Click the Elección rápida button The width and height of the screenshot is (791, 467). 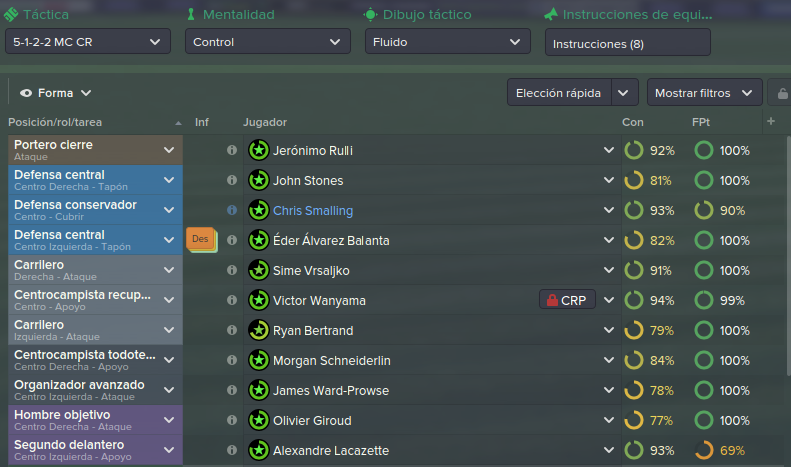[559, 92]
